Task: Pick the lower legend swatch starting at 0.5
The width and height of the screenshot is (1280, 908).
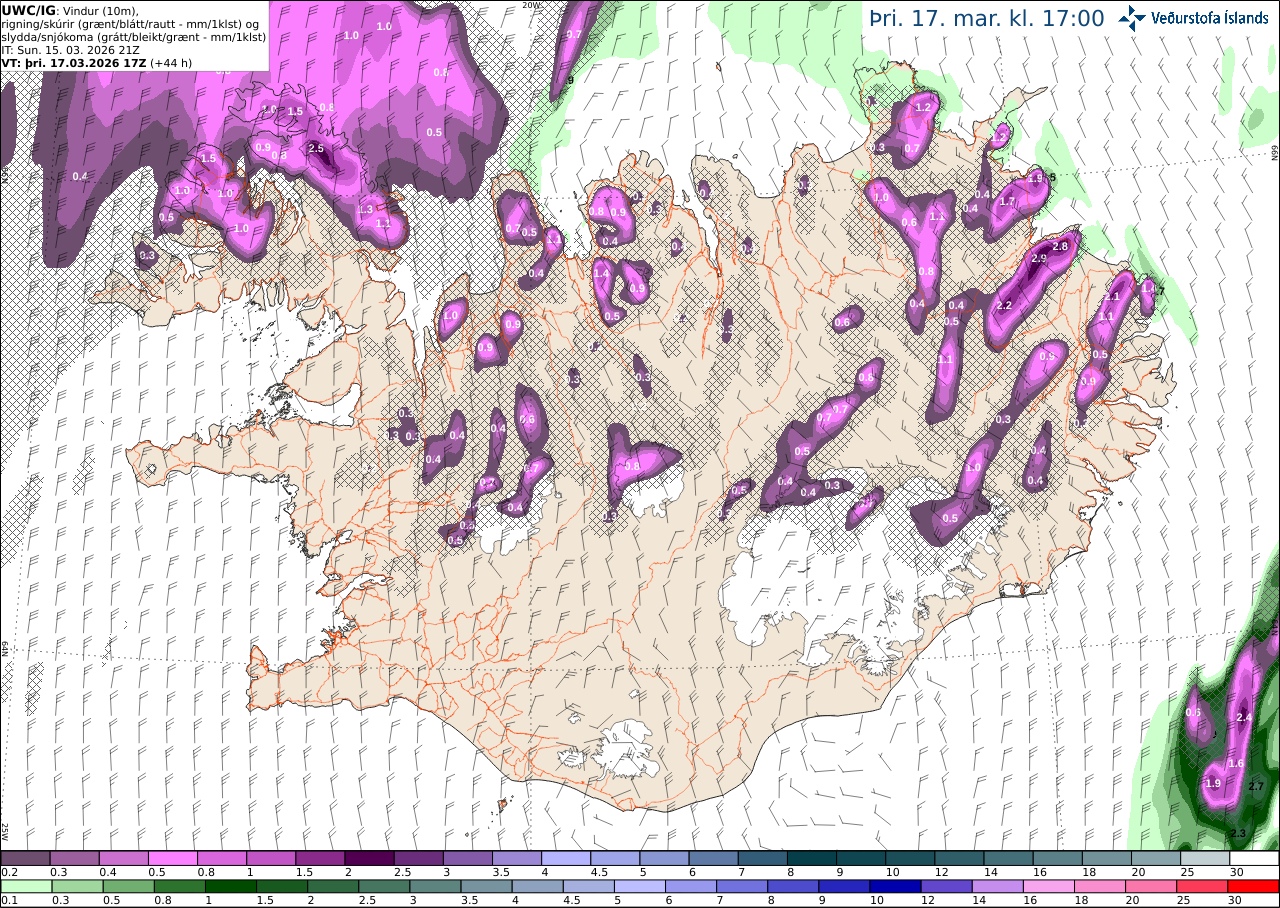Action: [x=128, y=886]
